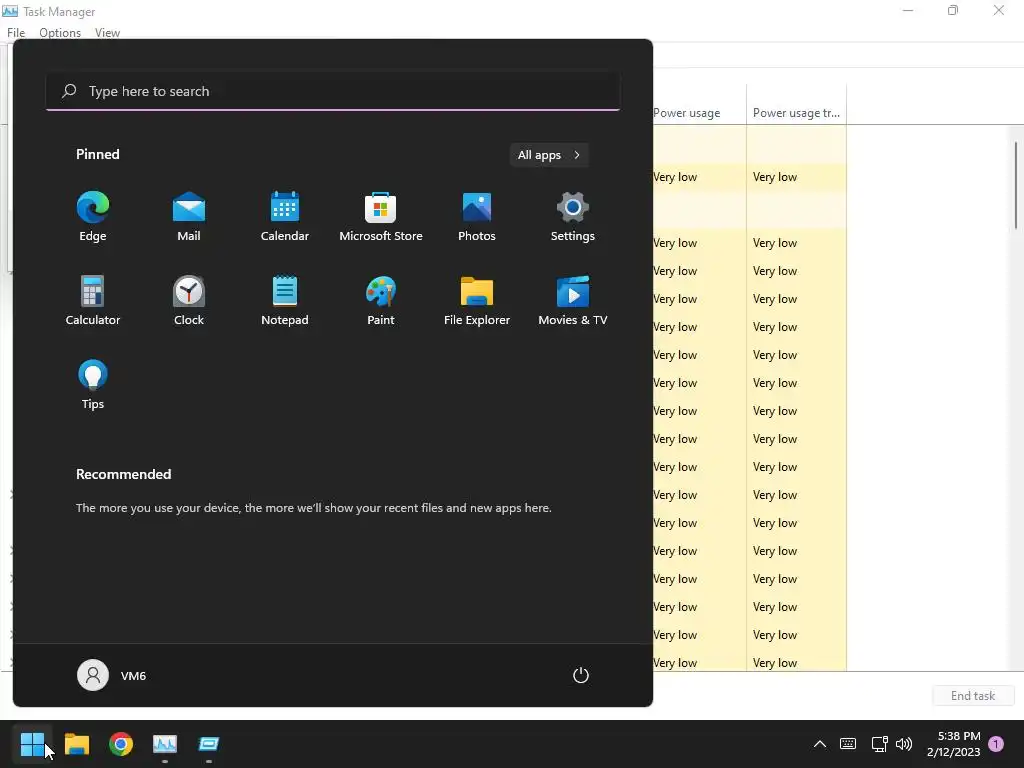1024x768 pixels.
Task: Open the touch keyboard tray icon
Action: click(x=848, y=744)
